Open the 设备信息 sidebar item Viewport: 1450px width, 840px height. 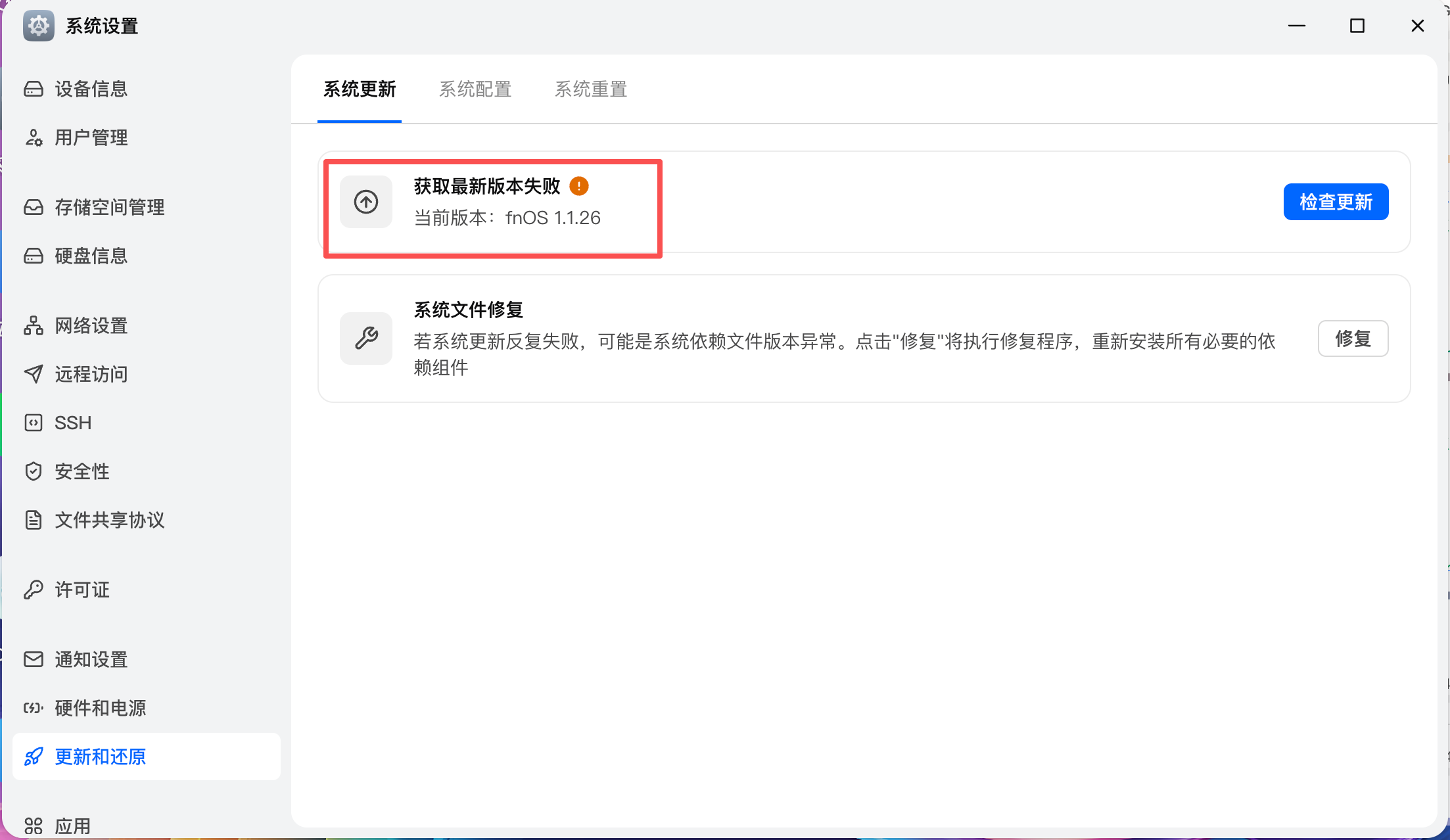point(147,89)
